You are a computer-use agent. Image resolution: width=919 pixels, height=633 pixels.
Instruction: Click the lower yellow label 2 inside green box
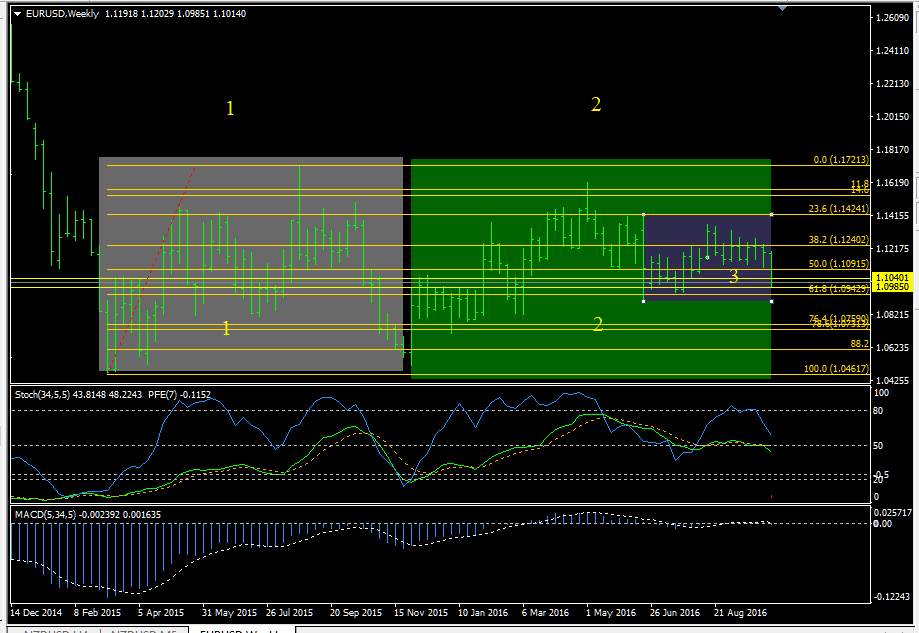597,324
